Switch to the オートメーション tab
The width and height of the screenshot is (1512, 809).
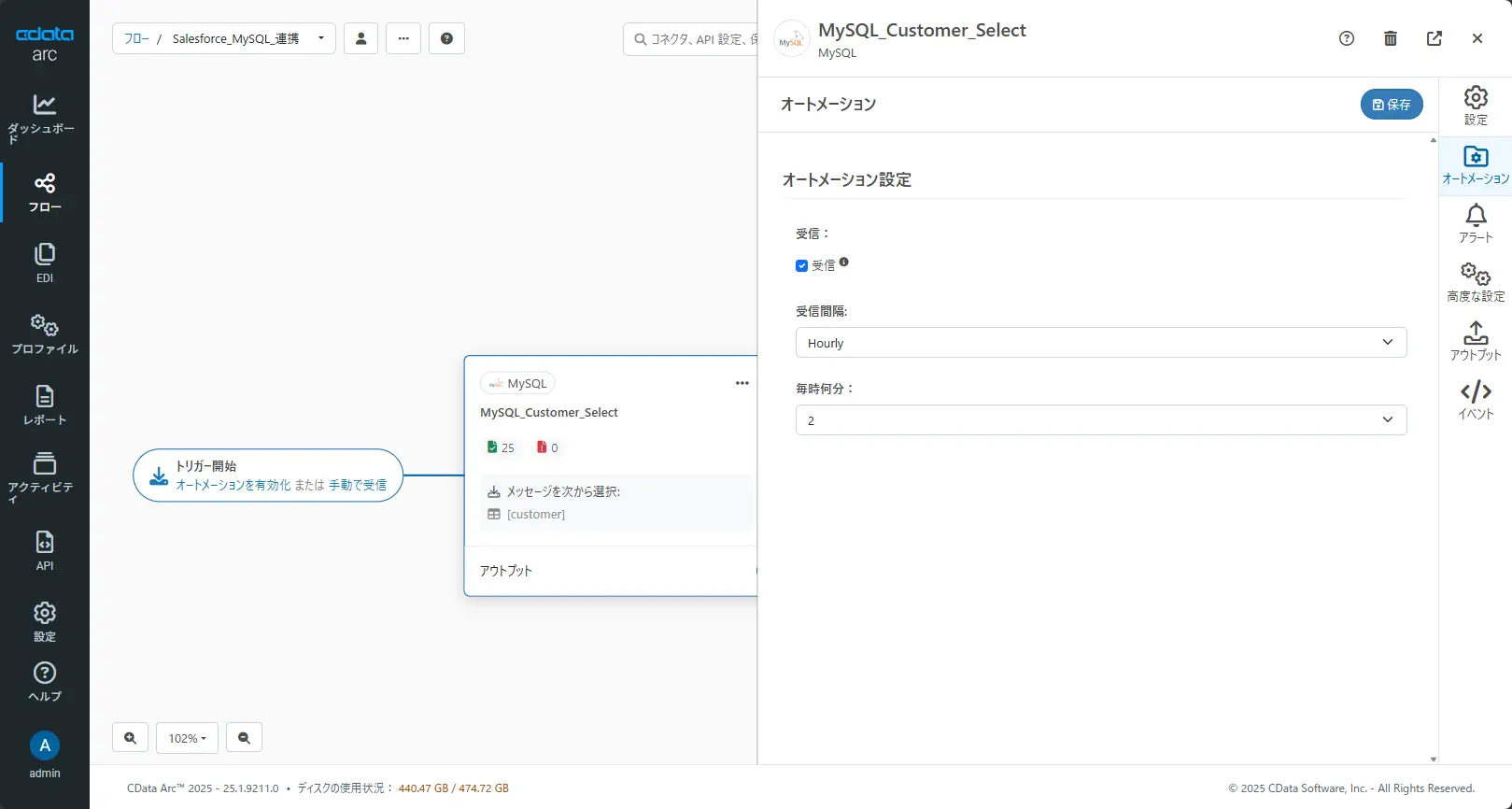1476,165
